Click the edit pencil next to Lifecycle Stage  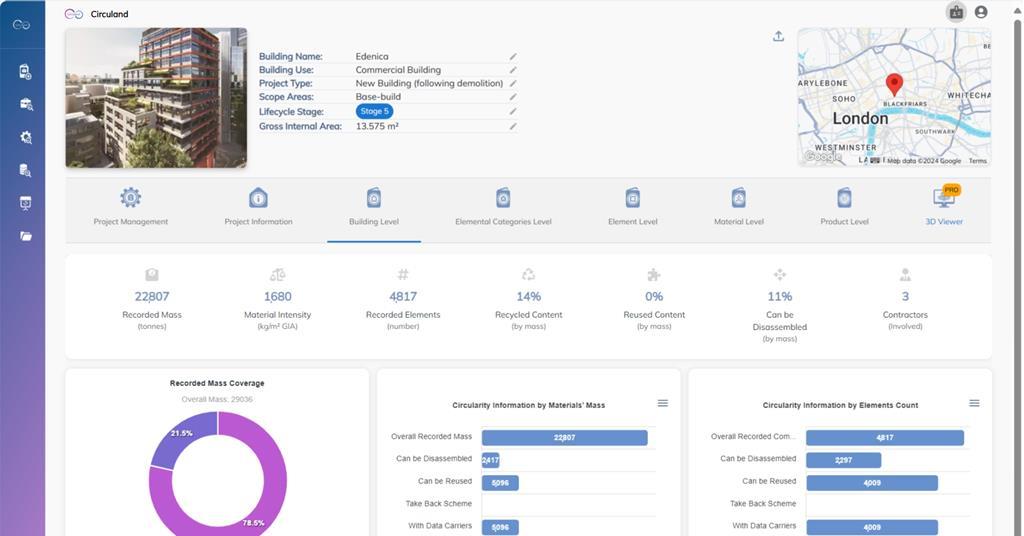pyautogui.click(x=513, y=112)
